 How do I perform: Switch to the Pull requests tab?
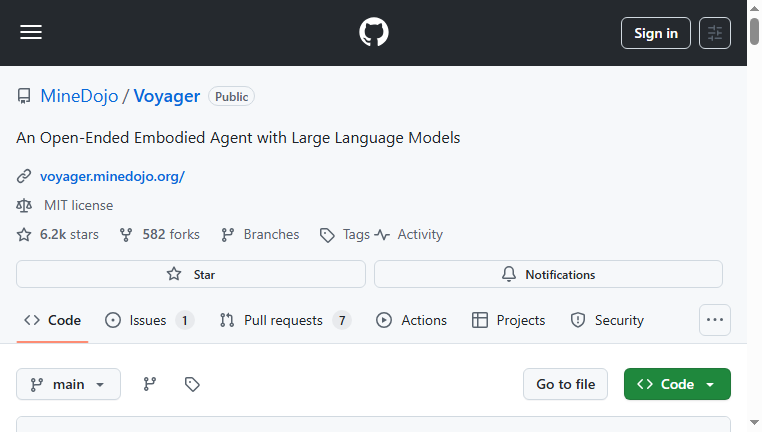tap(285, 320)
